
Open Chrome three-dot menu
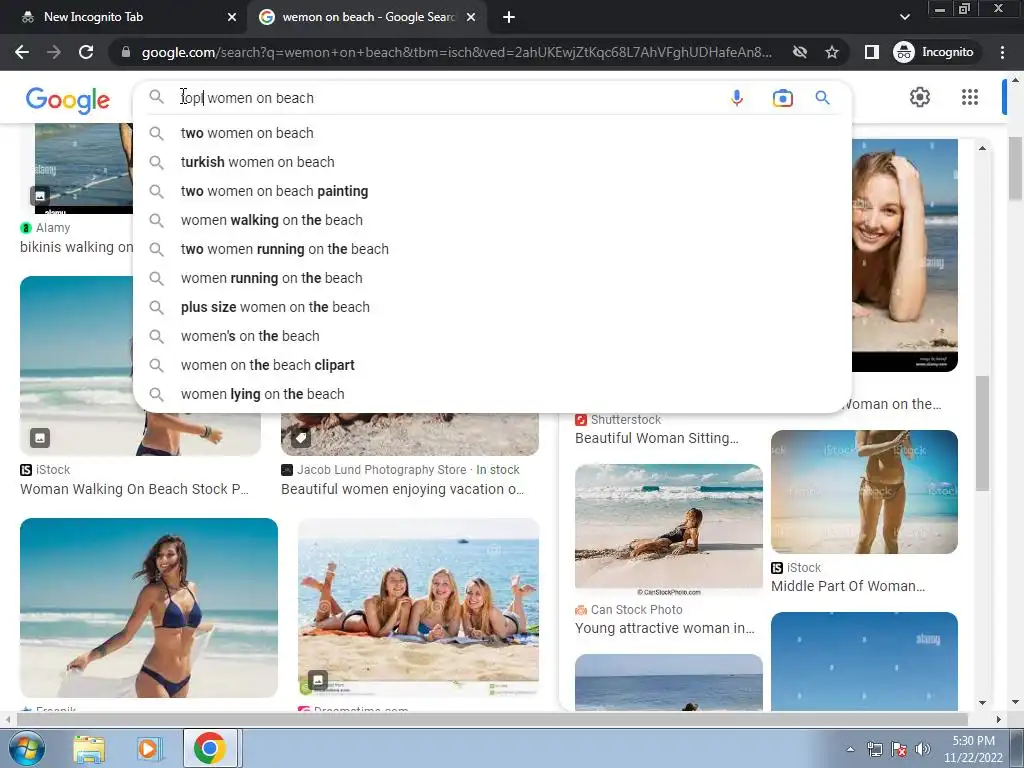click(1002, 52)
